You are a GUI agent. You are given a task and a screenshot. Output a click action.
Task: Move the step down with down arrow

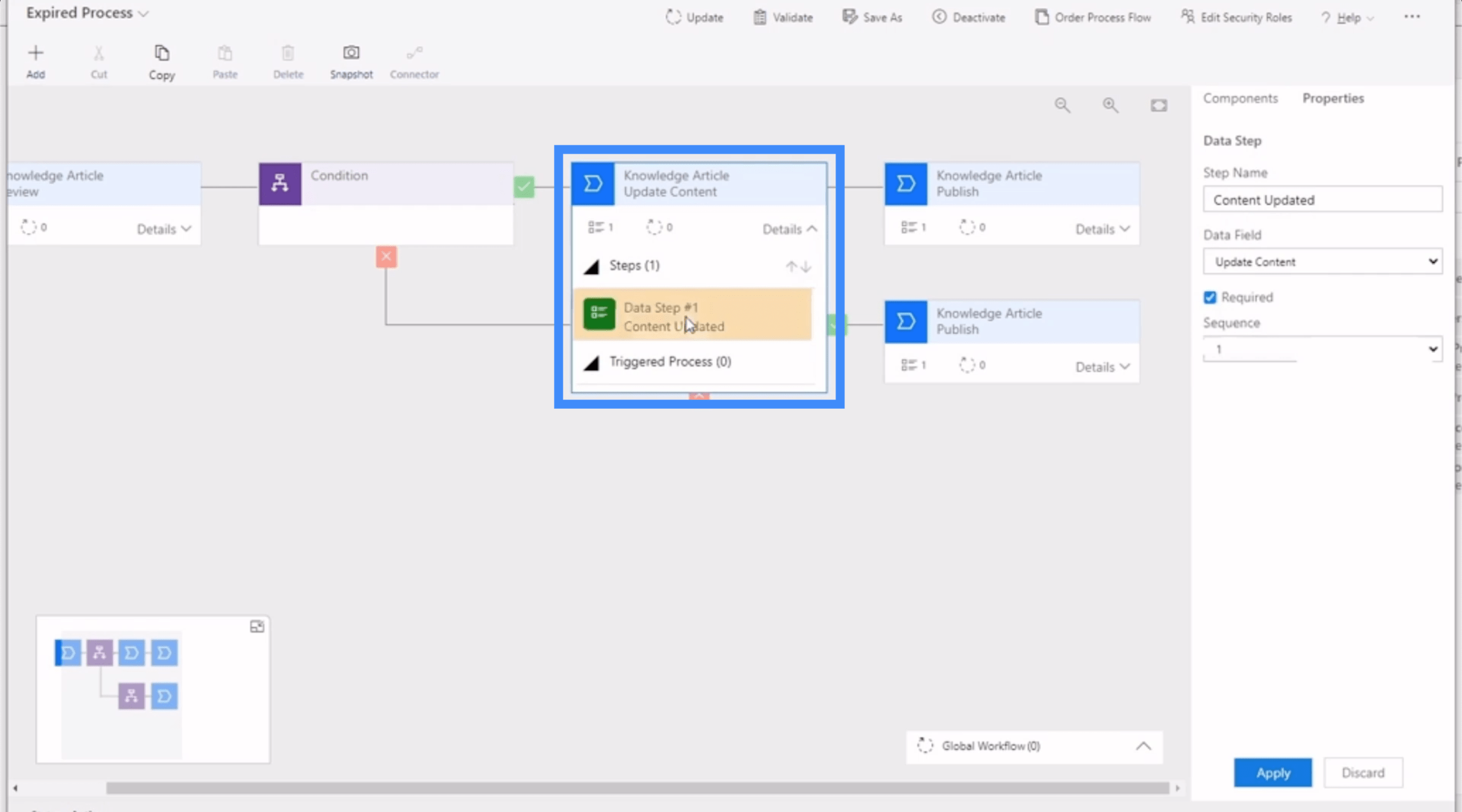click(x=806, y=266)
